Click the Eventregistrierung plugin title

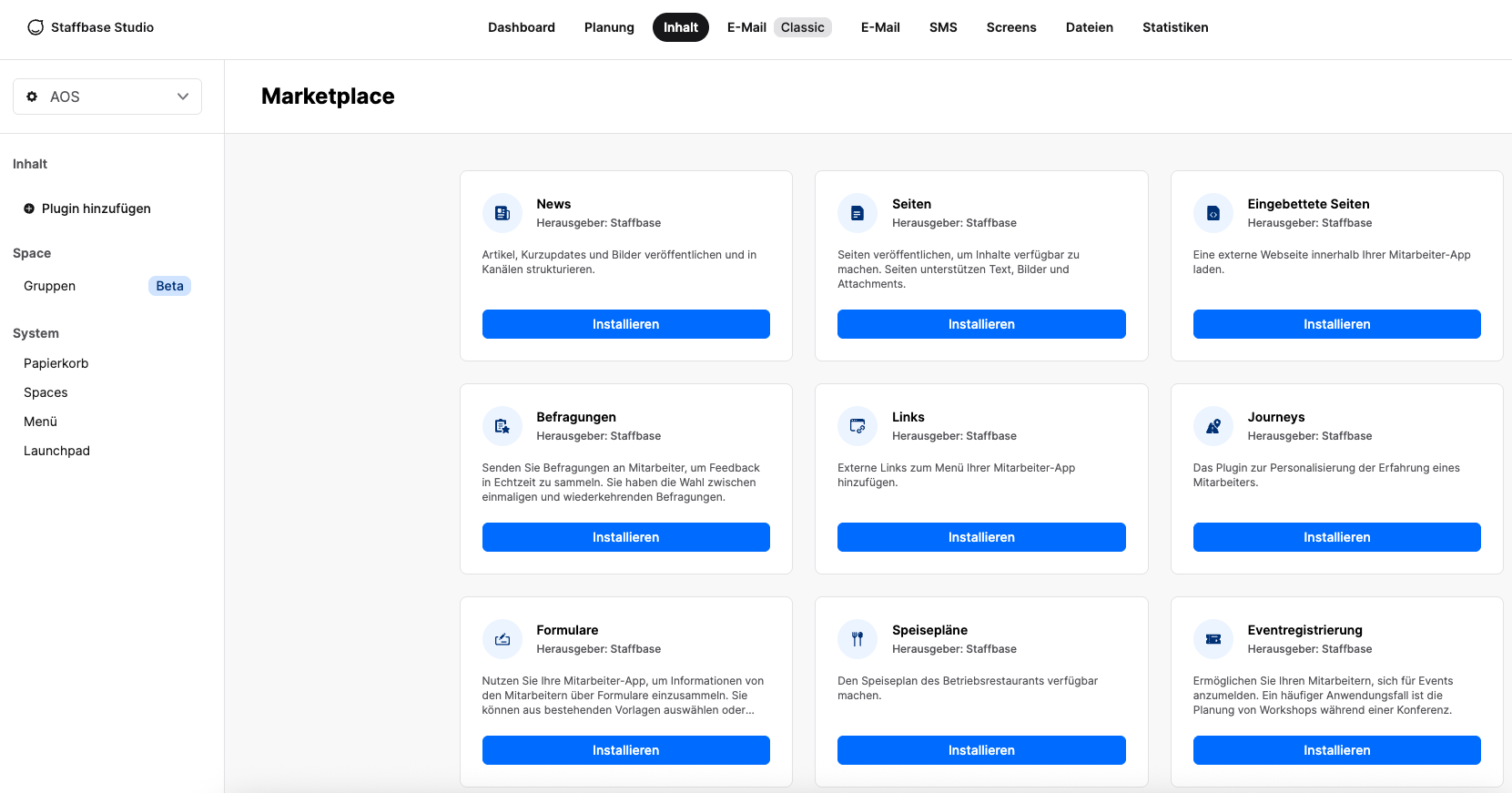[1304, 630]
